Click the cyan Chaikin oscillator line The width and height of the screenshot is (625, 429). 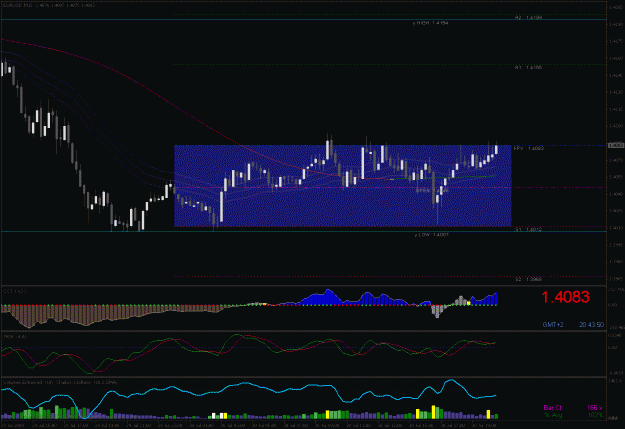click(247, 384)
